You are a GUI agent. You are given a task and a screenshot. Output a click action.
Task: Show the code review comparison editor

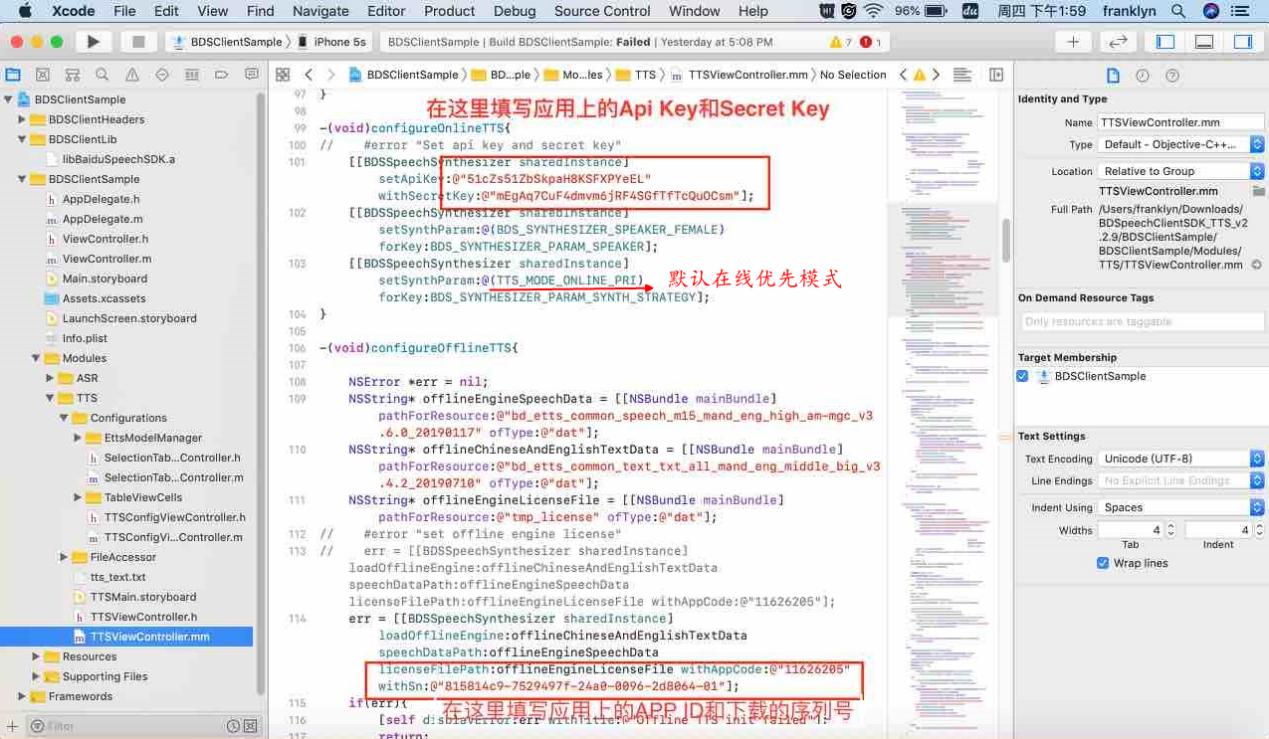(1117, 42)
